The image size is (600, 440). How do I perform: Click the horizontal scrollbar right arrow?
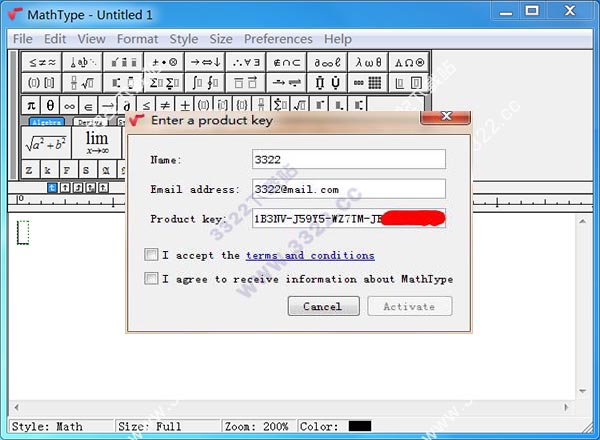[566, 407]
